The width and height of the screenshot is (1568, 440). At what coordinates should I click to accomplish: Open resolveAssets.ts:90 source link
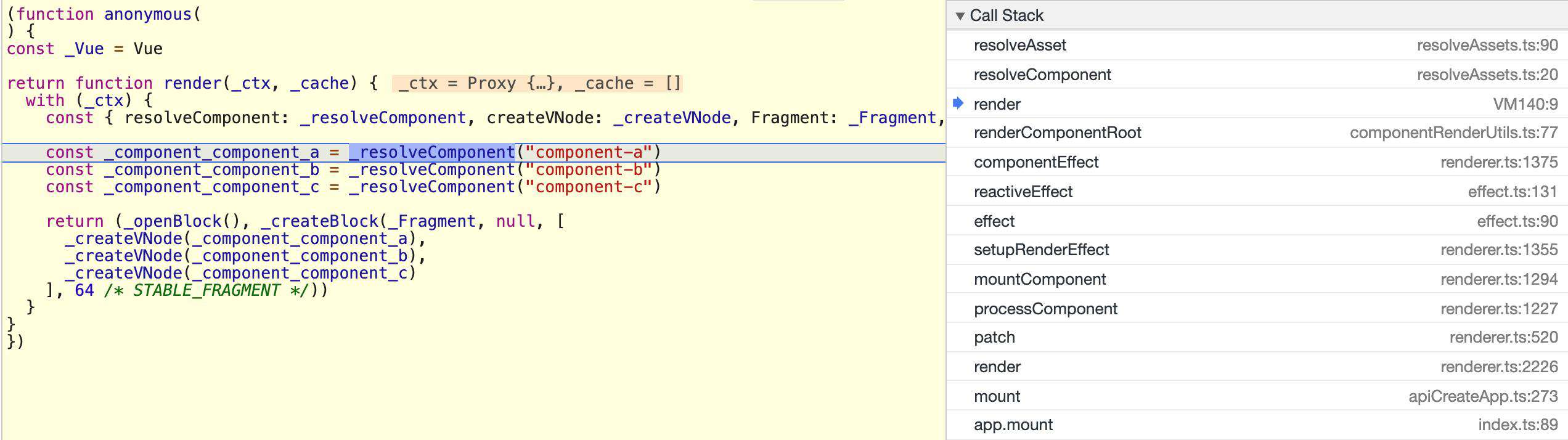point(1487,45)
